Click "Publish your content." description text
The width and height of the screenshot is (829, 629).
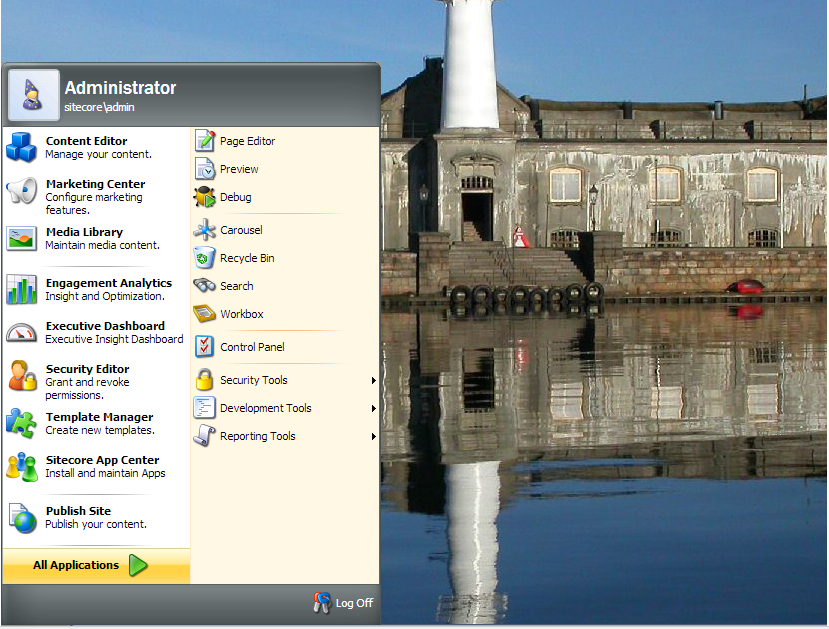pos(96,524)
